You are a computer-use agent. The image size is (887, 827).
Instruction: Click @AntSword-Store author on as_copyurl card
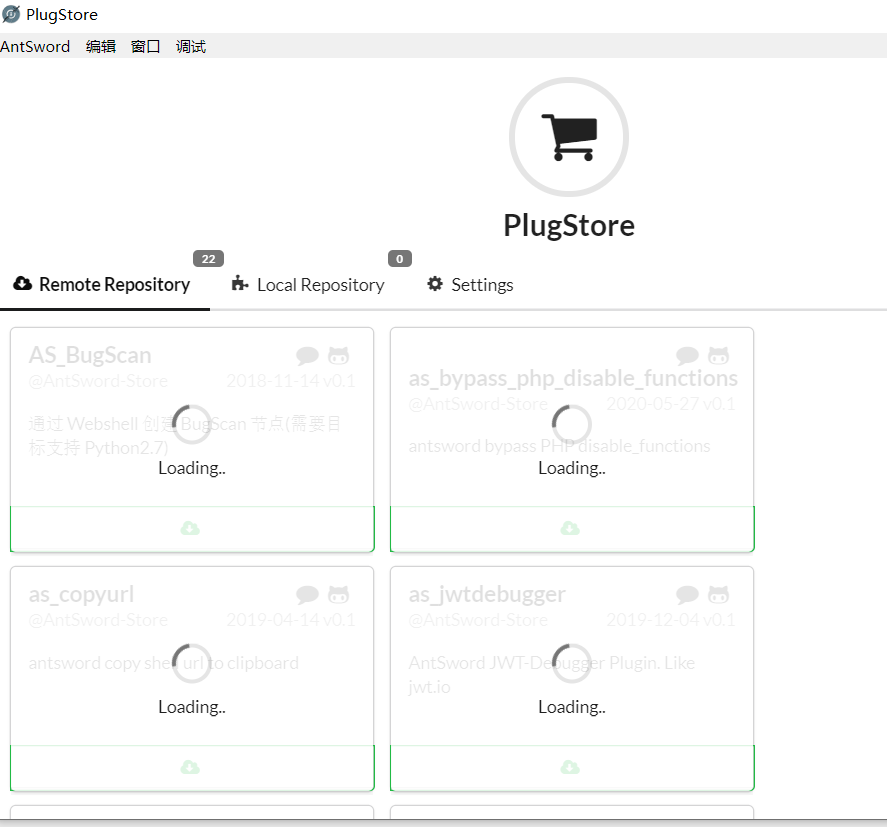(98, 621)
